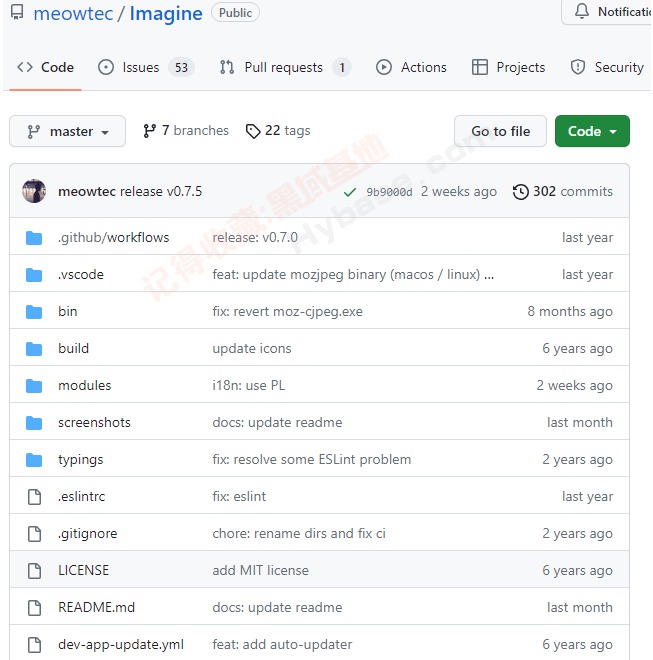The width and height of the screenshot is (653, 660).
Task: Go to the Actions tab
Action: [411, 67]
